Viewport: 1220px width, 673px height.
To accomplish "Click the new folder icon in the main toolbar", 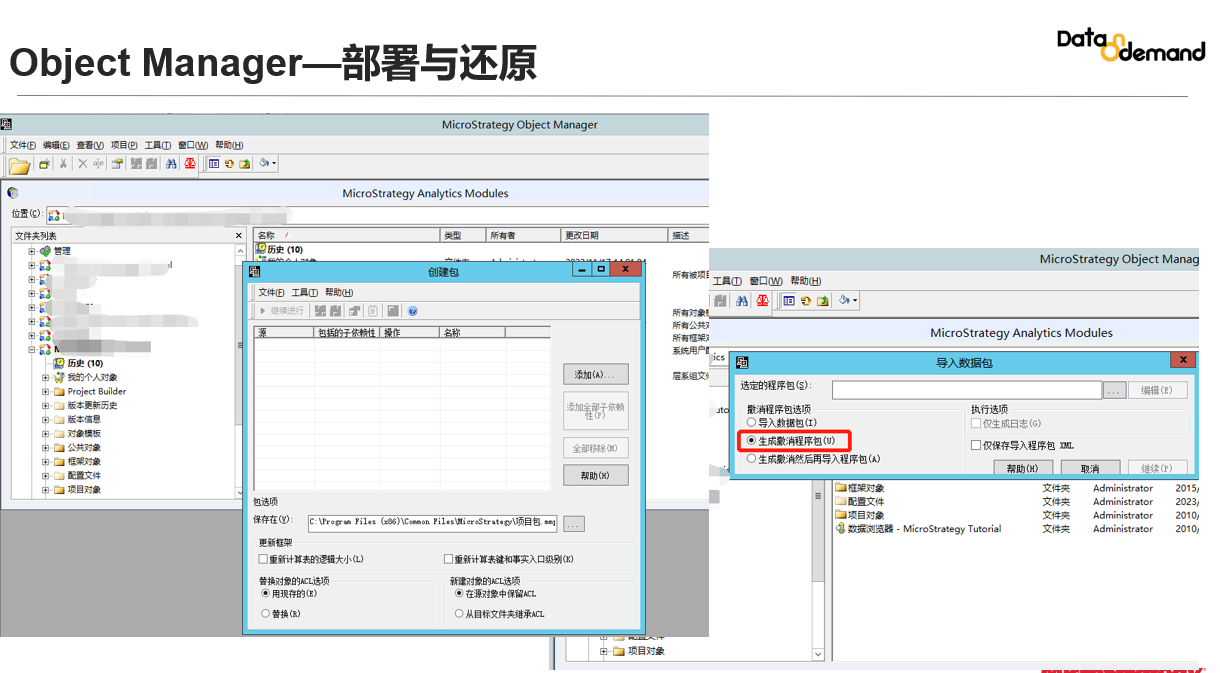I will [x=44, y=164].
